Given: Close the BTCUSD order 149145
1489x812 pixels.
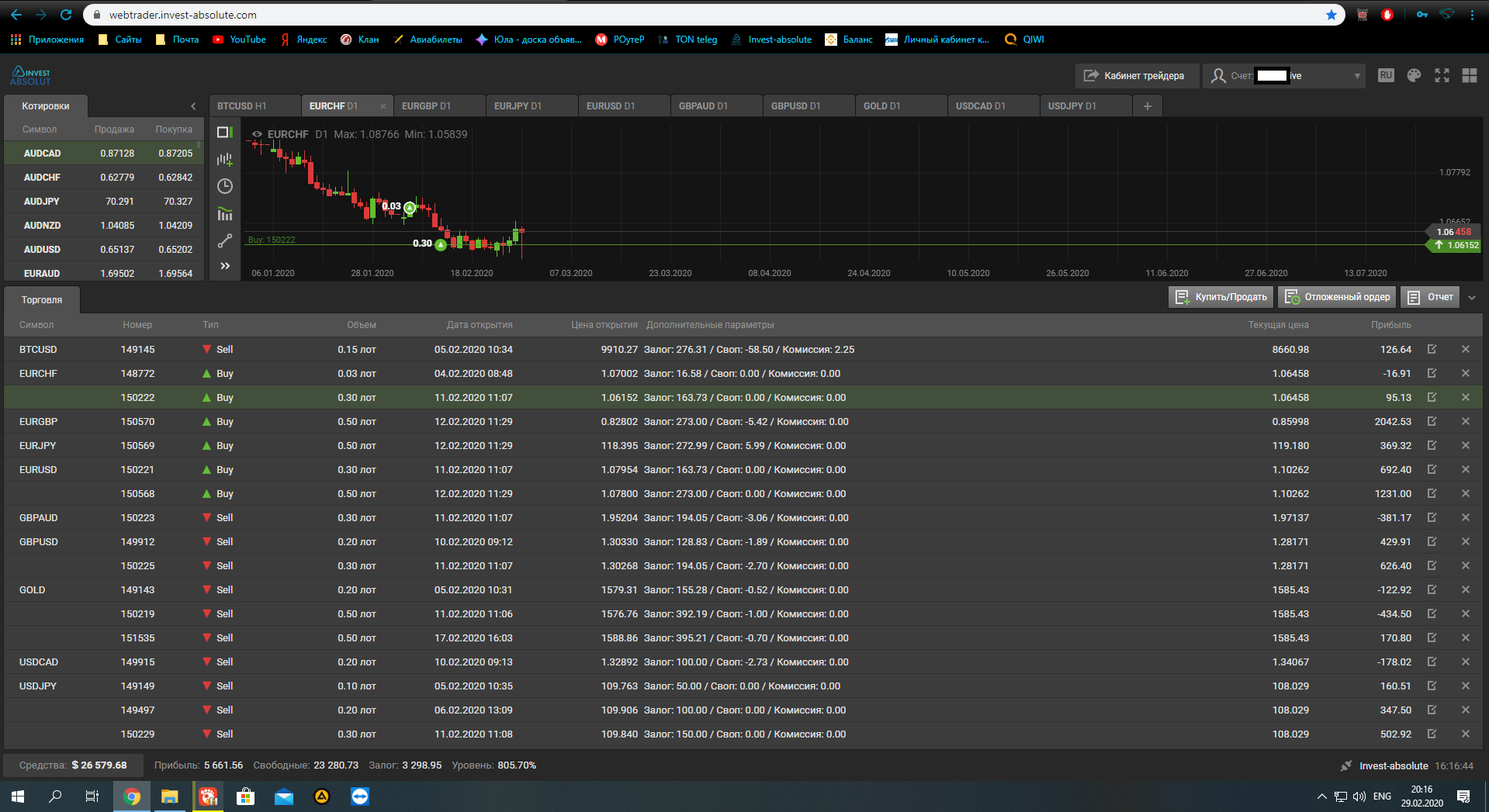Looking at the screenshot, I should pyautogui.click(x=1466, y=349).
